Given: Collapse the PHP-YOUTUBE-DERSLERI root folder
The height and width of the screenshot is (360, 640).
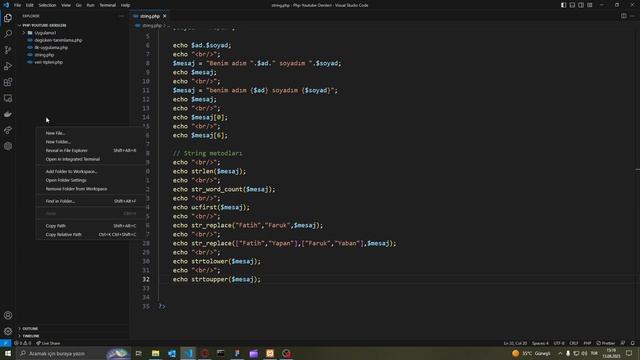Looking at the screenshot, I should 44,25.
